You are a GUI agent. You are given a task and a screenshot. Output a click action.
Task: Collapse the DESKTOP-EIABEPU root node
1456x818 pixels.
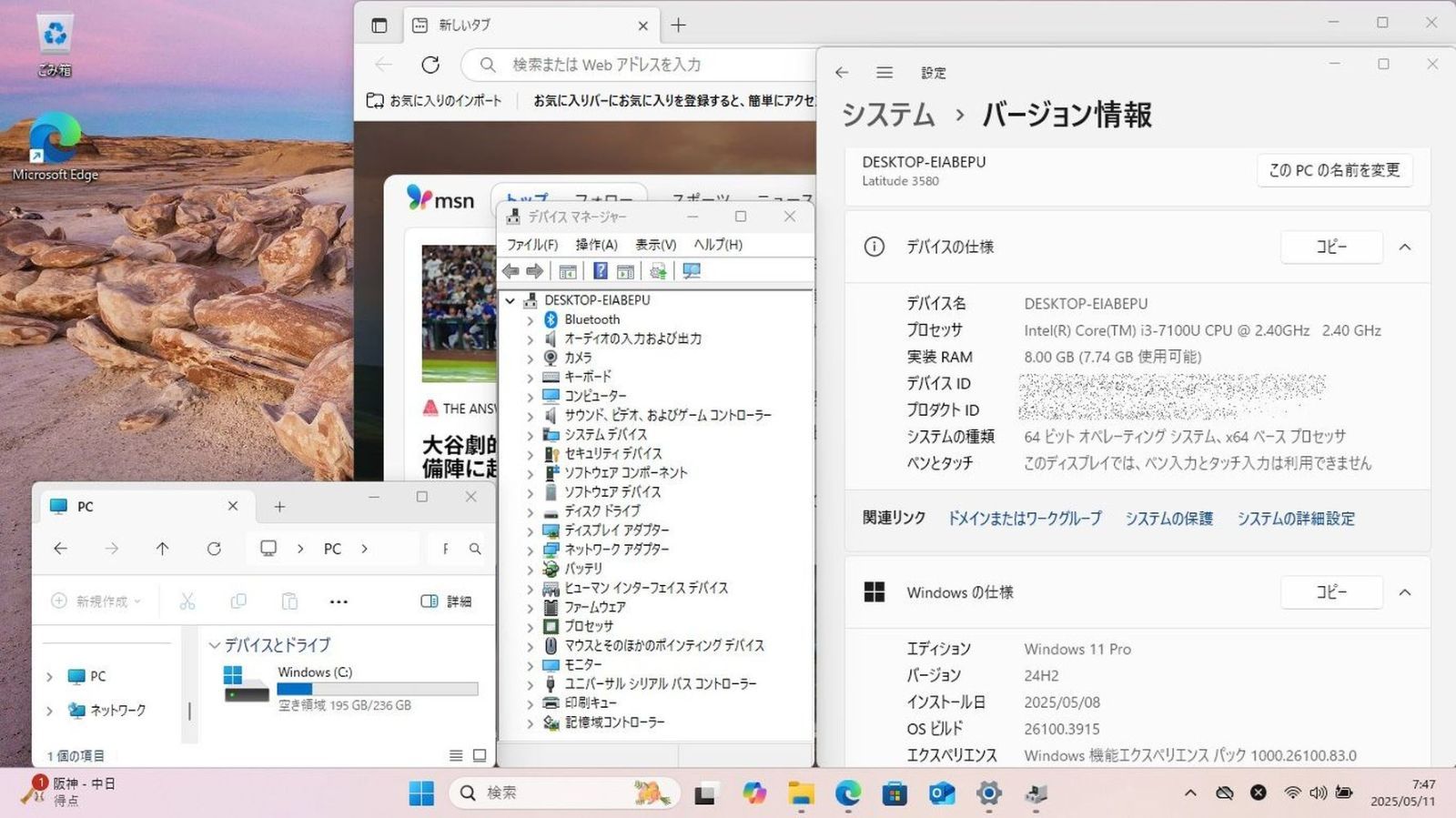pyautogui.click(x=511, y=300)
